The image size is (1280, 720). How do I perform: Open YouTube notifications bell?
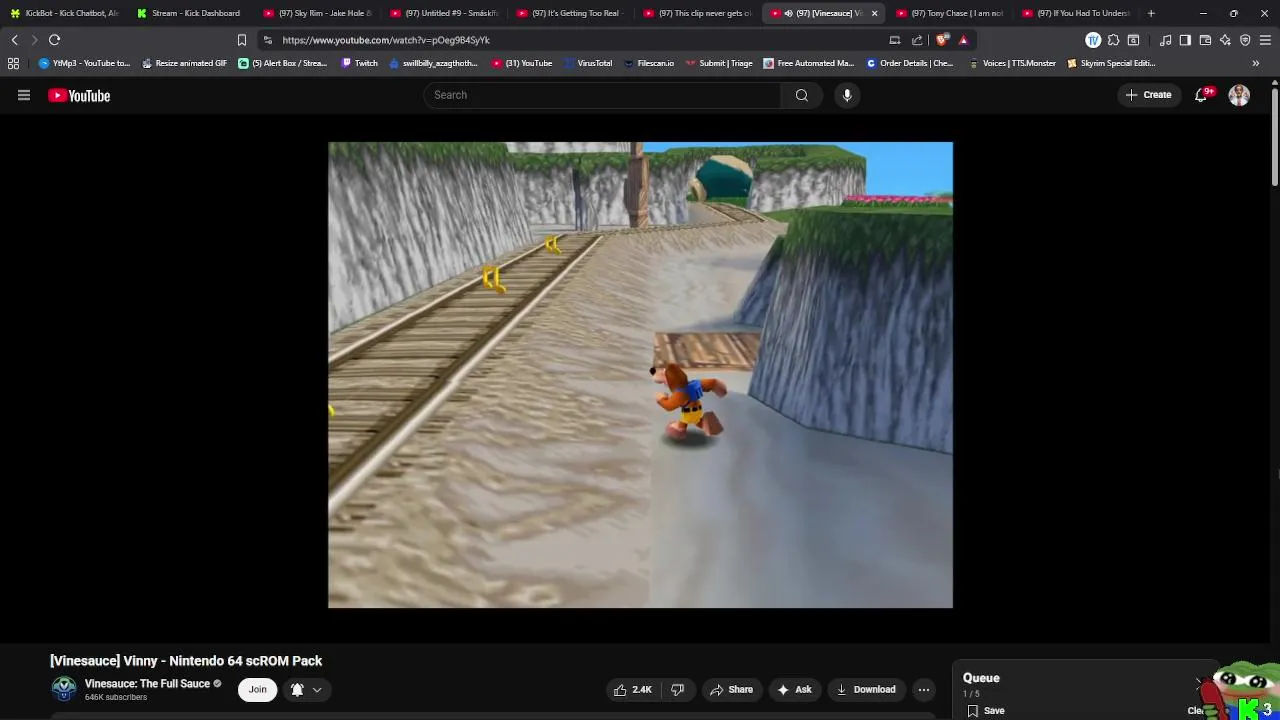click(x=1201, y=95)
